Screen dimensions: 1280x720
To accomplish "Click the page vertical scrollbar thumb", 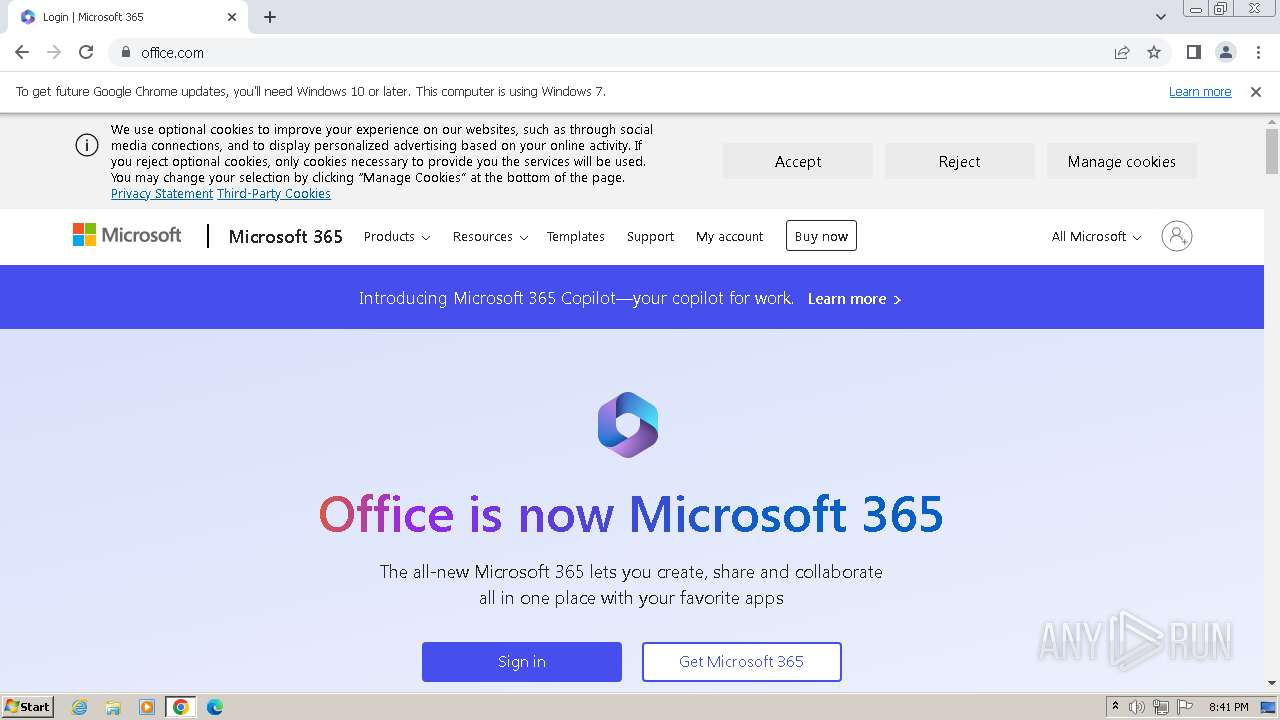I will click(x=1272, y=151).
